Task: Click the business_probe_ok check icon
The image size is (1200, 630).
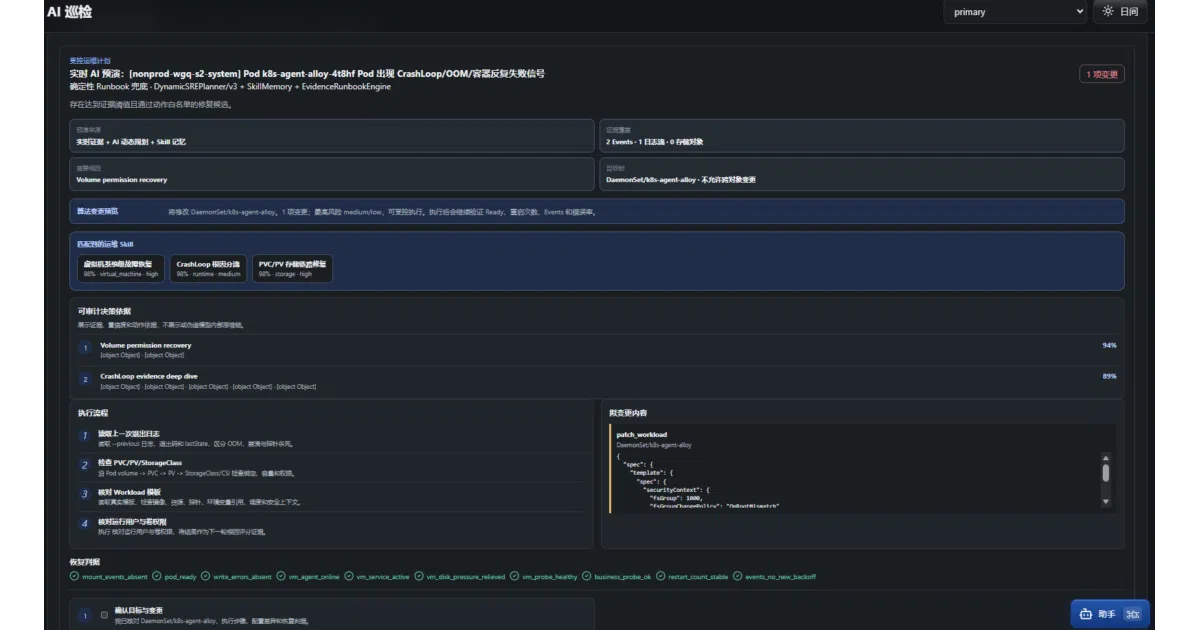Action: [588, 577]
